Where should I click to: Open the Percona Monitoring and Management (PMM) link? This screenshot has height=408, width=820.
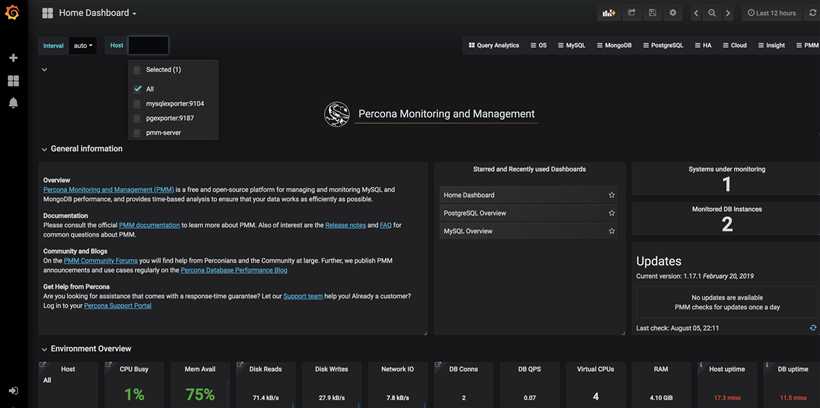109,190
